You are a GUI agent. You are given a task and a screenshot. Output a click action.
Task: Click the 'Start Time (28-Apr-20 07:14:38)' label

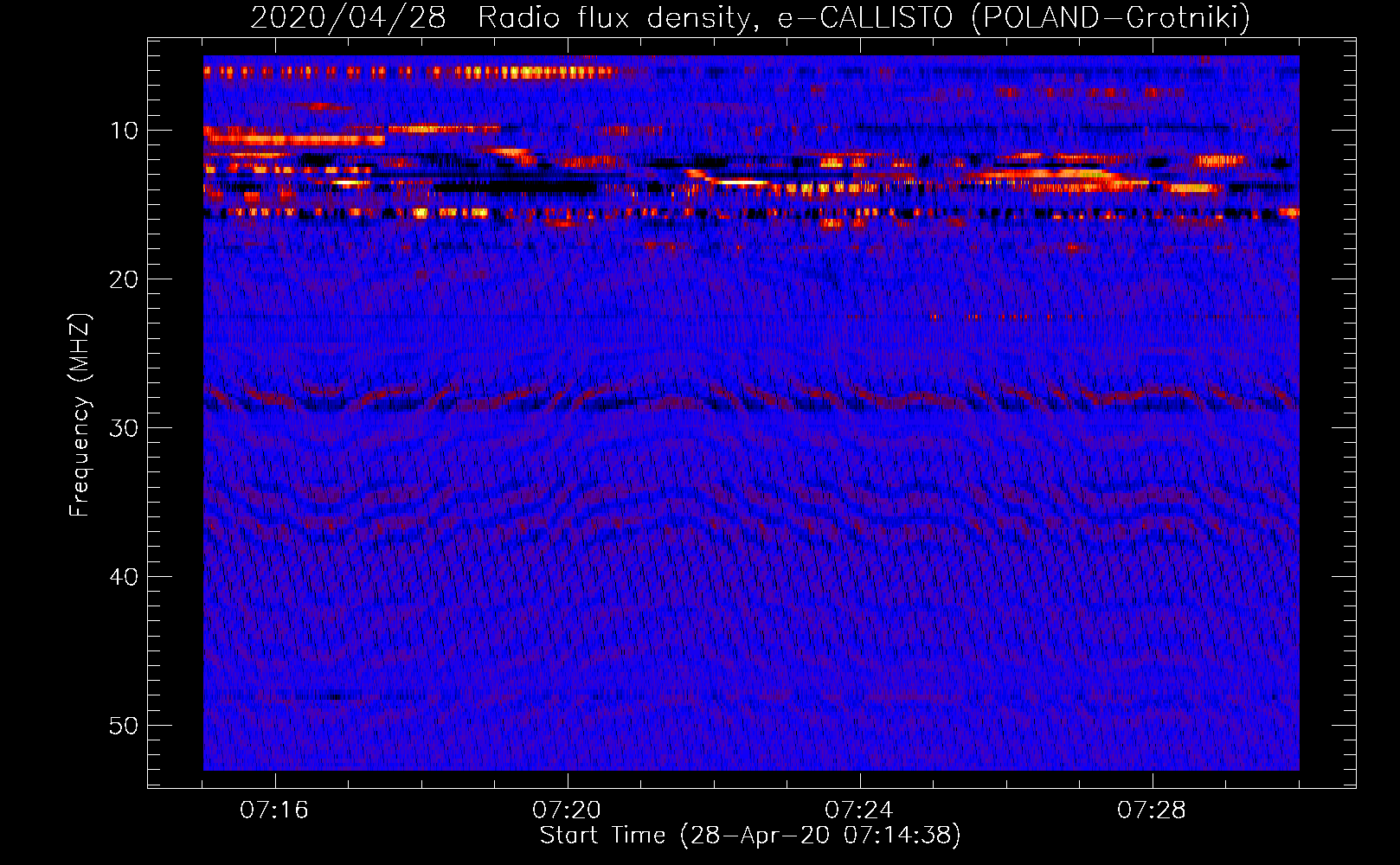[750, 836]
